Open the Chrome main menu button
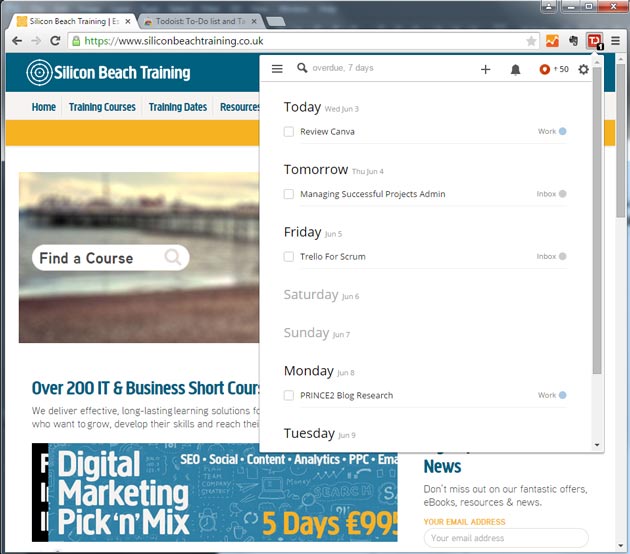Screen dimensions: 630x554 pos(616,41)
